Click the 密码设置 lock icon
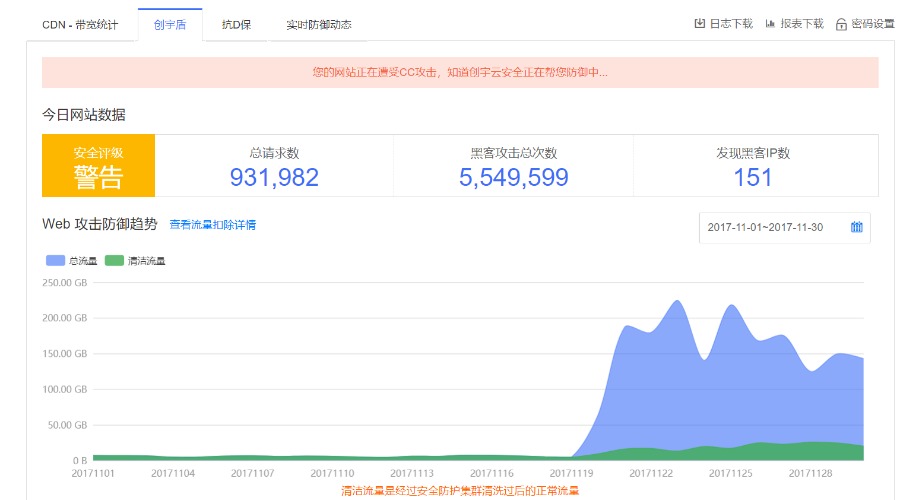 coord(841,24)
